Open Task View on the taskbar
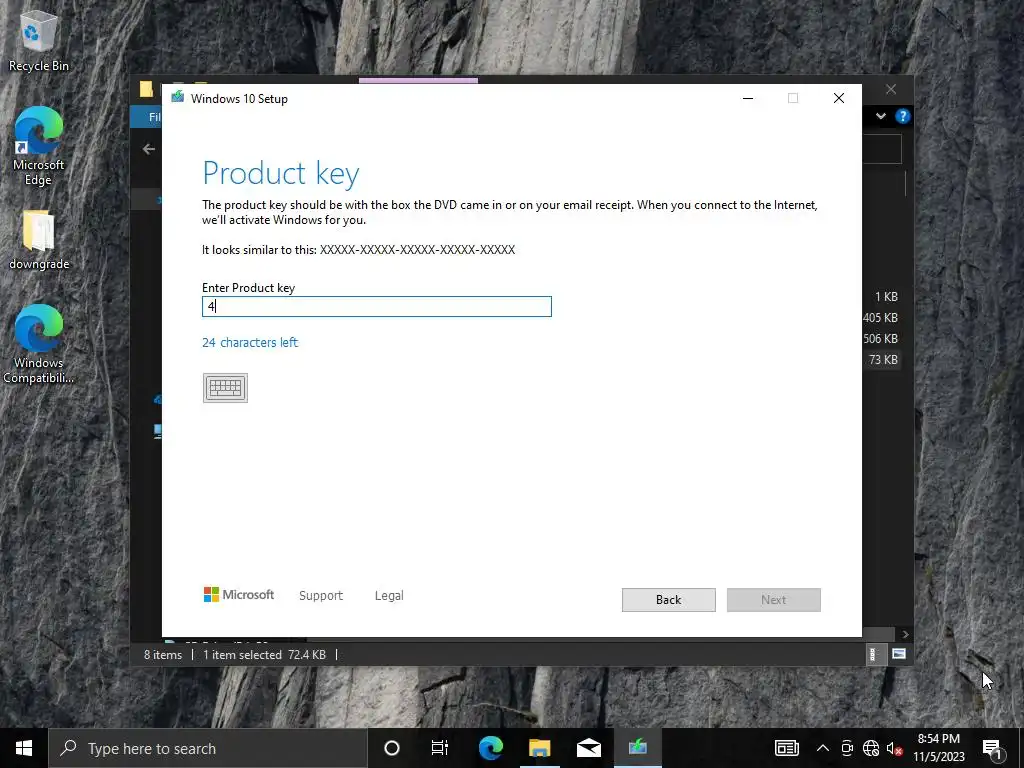This screenshot has height=768, width=1024. pyautogui.click(x=440, y=748)
